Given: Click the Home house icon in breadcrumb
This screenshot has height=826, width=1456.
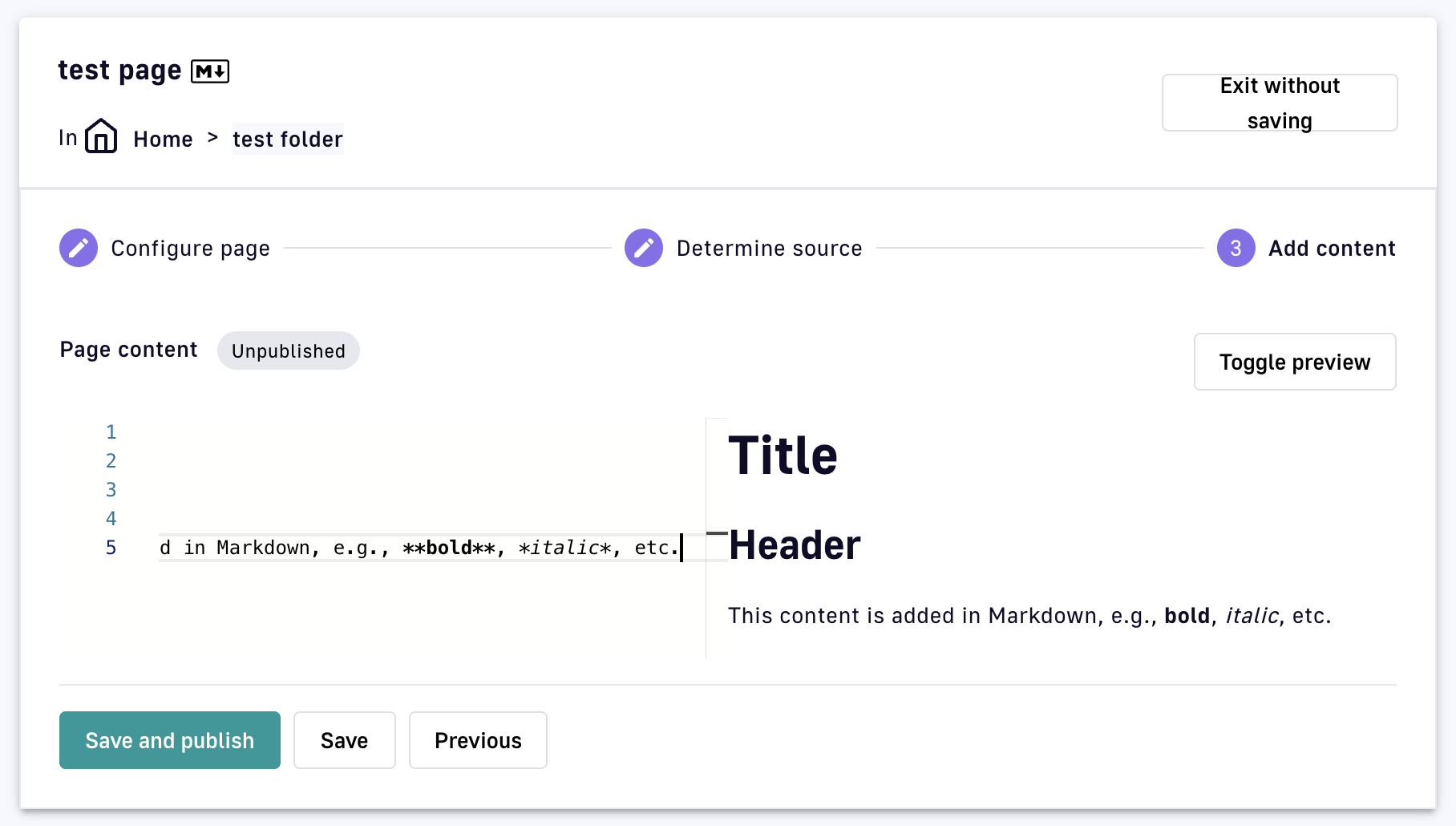Looking at the screenshot, I should (101, 136).
